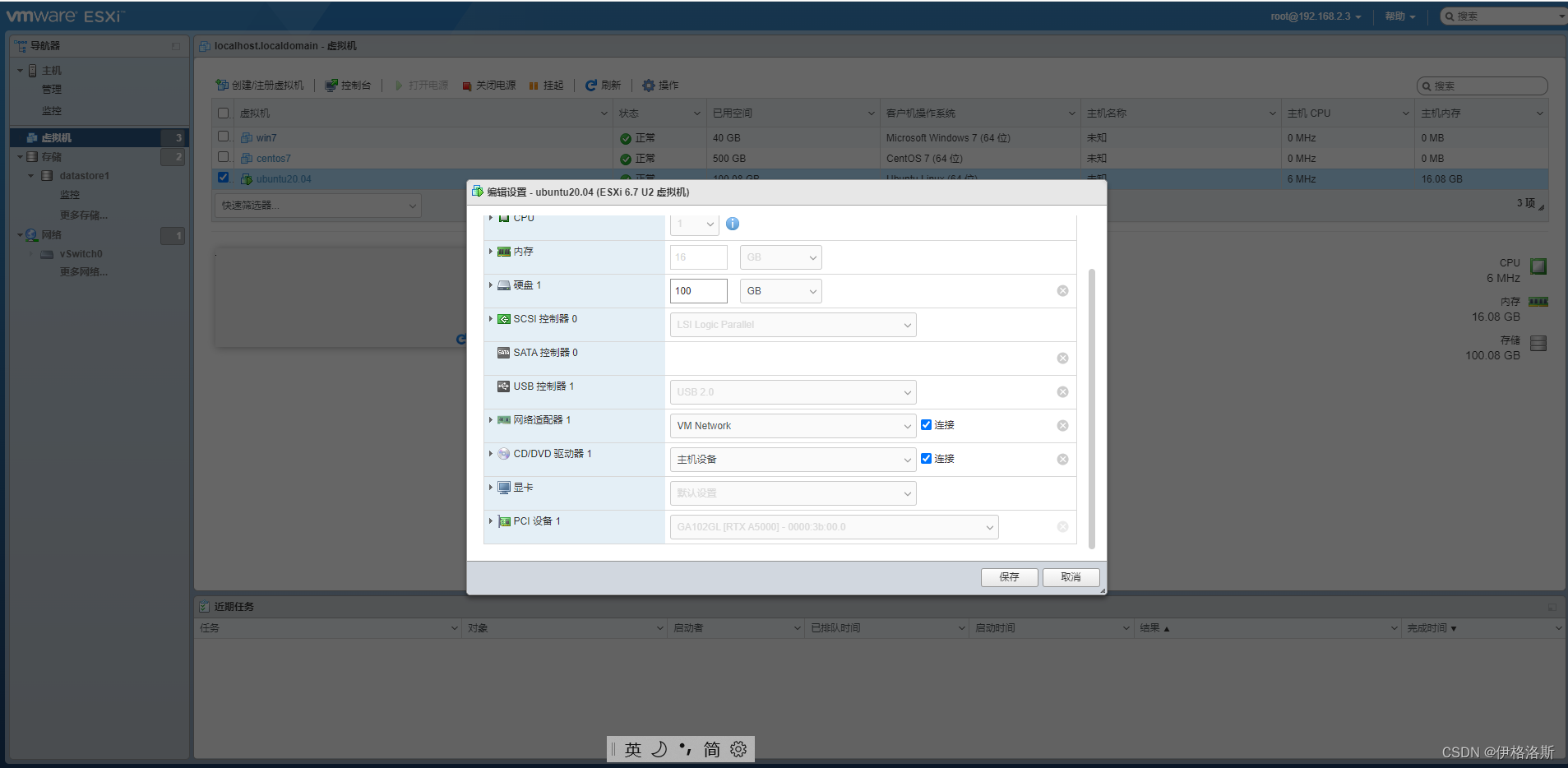The width and height of the screenshot is (1568, 768).
Task: Click the PCI device 1 icon
Action: pyautogui.click(x=504, y=521)
